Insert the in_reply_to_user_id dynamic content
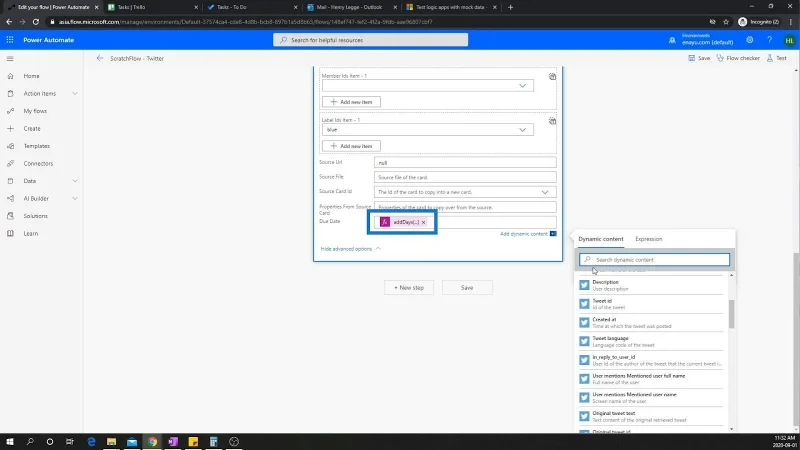This screenshot has height=450, width=800. (652, 360)
